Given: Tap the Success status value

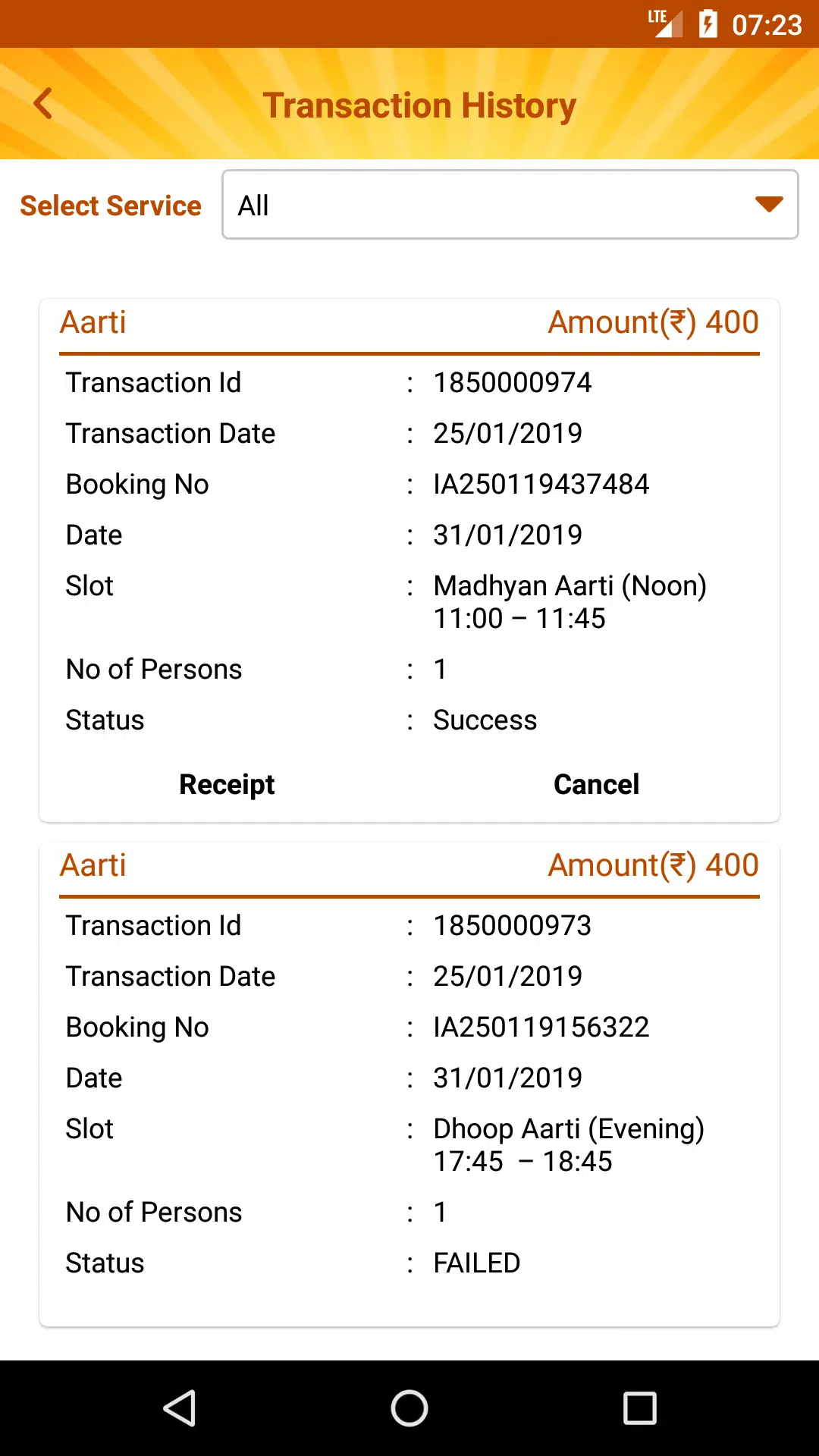Looking at the screenshot, I should [485, 720].
